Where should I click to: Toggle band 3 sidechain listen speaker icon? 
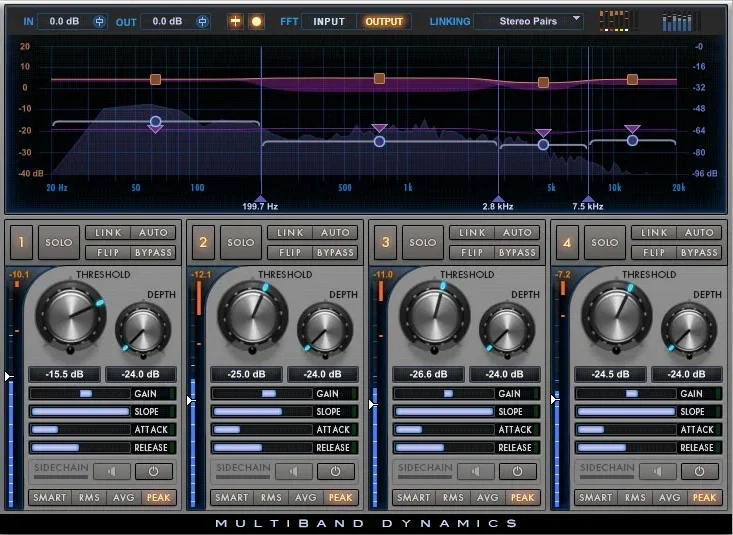pyautogui.click(x=475, y=471)
